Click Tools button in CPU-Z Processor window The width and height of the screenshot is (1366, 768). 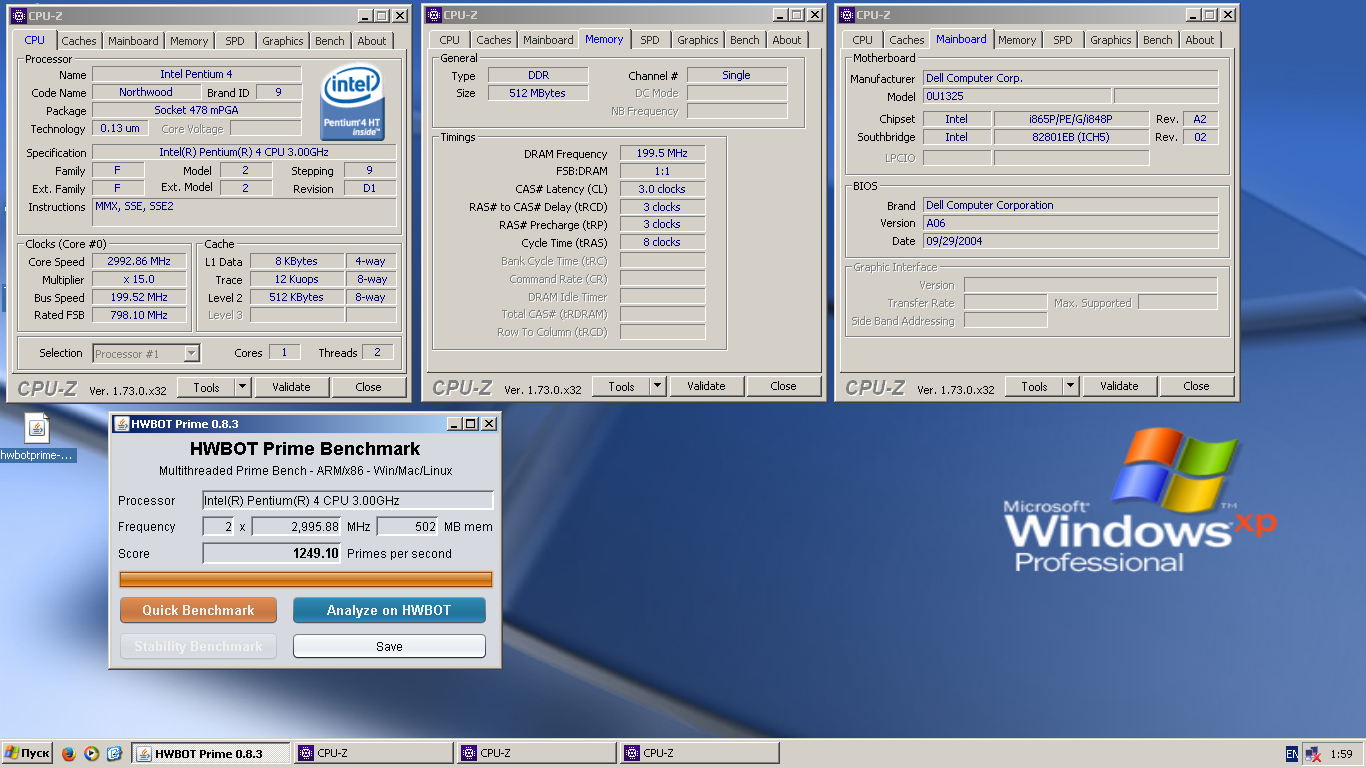point(206,387)
